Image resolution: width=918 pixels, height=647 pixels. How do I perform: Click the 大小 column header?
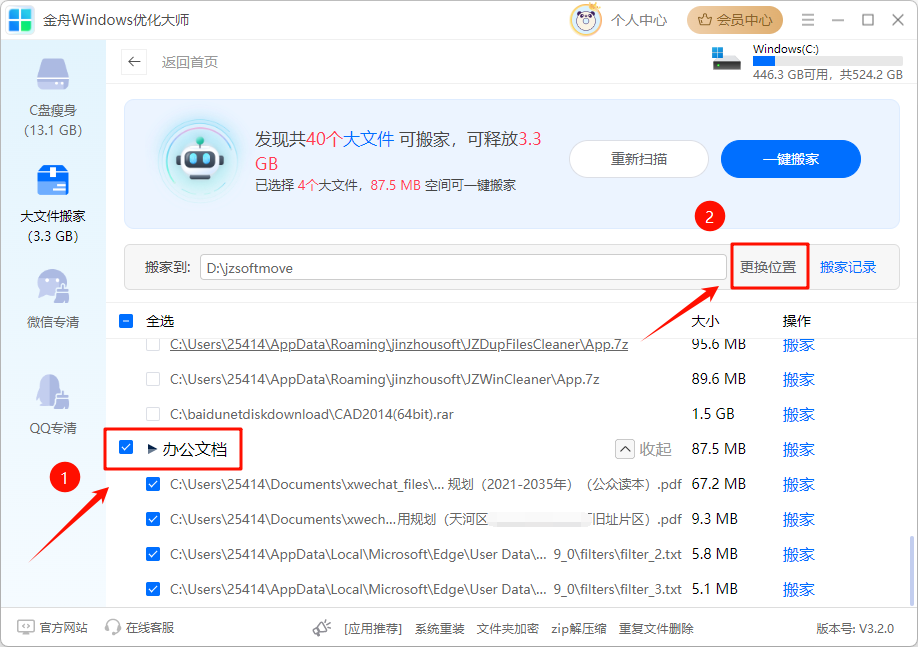tap(705, 321)
